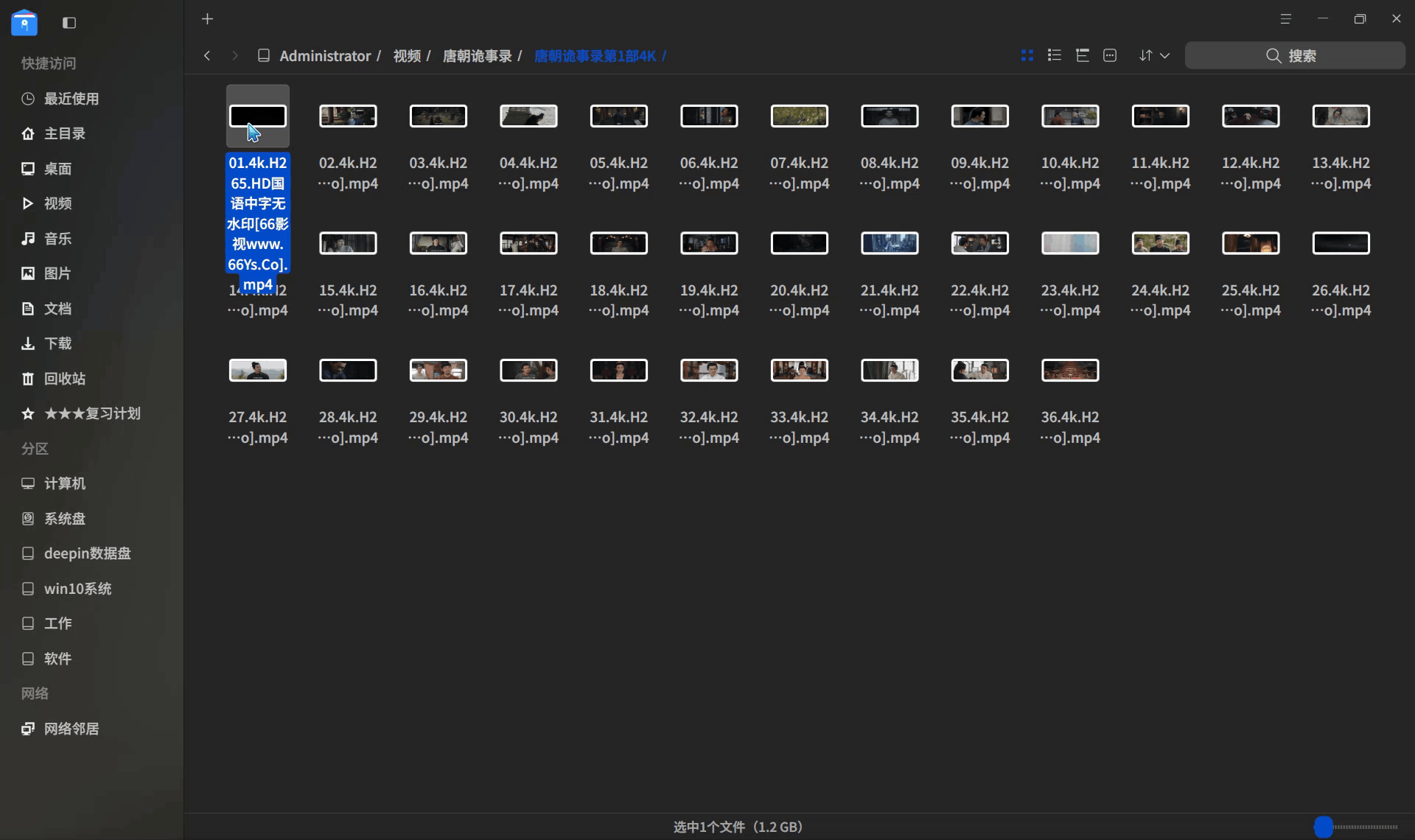Image resolution: width=1415 pixels, height=840 pixels.
Task: Switch to icon grid view
Action: pos(1027,55)
